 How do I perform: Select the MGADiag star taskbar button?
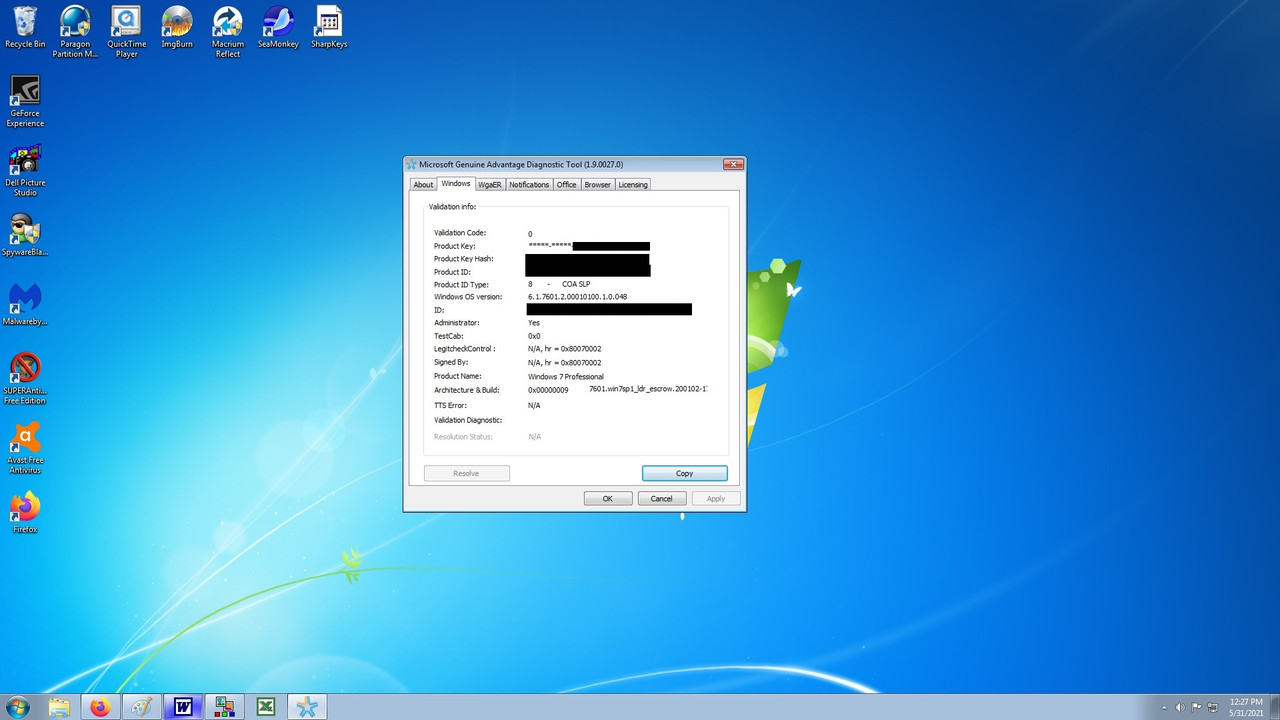[x=307, y=707]
